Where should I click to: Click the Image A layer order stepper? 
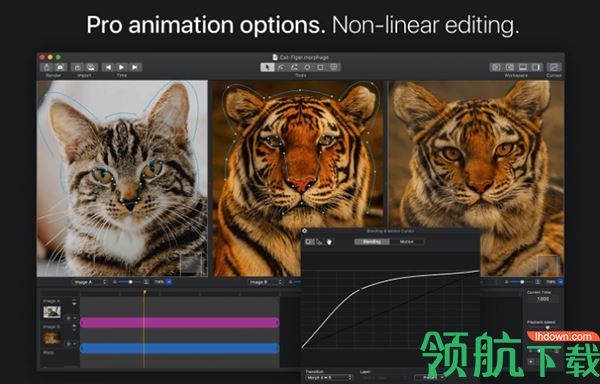click(74, 303)
